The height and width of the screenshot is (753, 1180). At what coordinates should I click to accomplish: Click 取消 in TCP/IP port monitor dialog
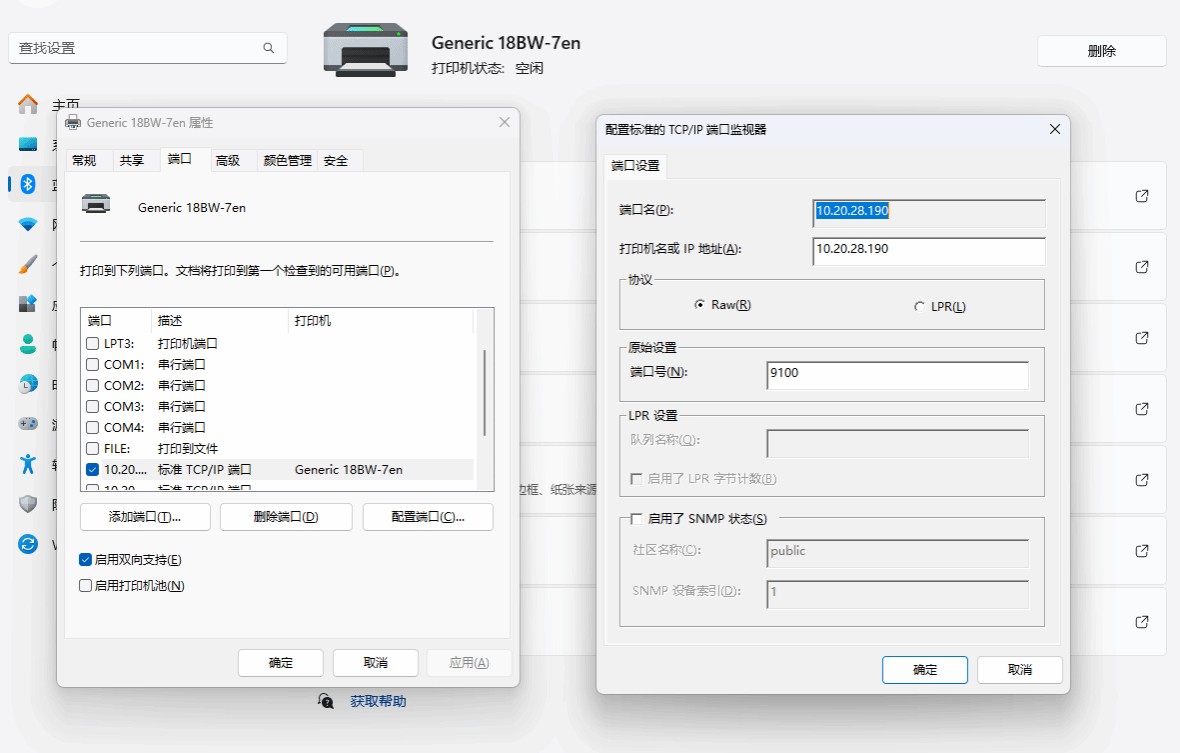point(1020,670)
